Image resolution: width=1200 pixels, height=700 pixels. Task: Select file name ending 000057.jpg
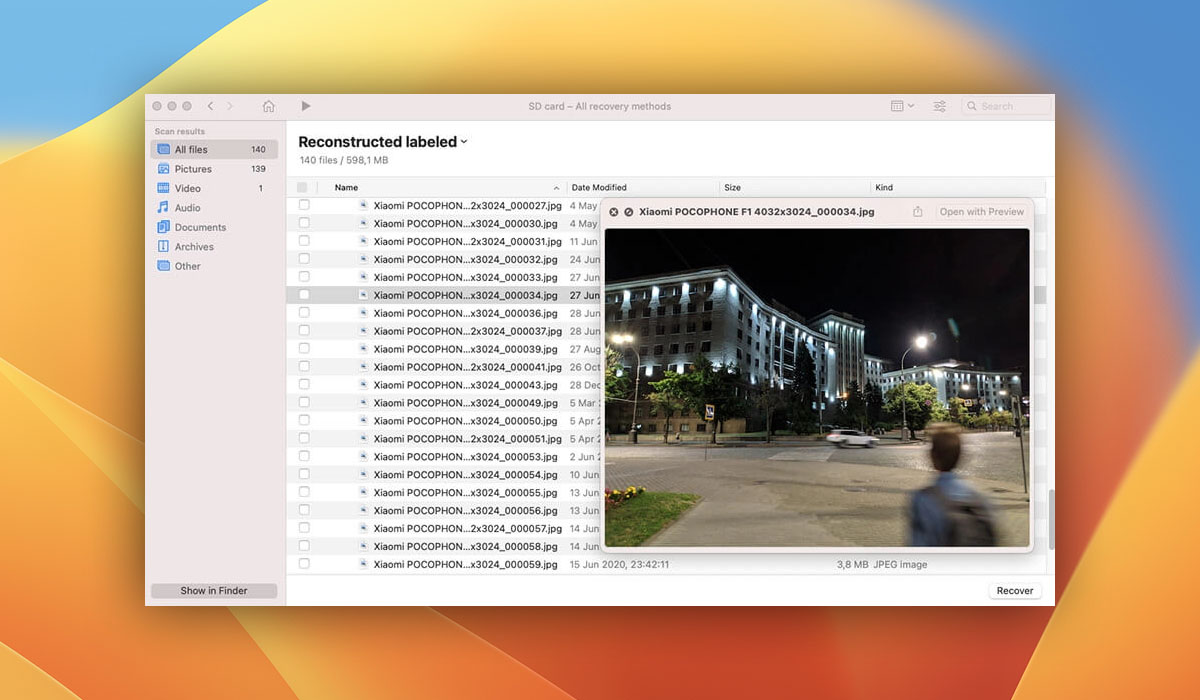(467, 529)
